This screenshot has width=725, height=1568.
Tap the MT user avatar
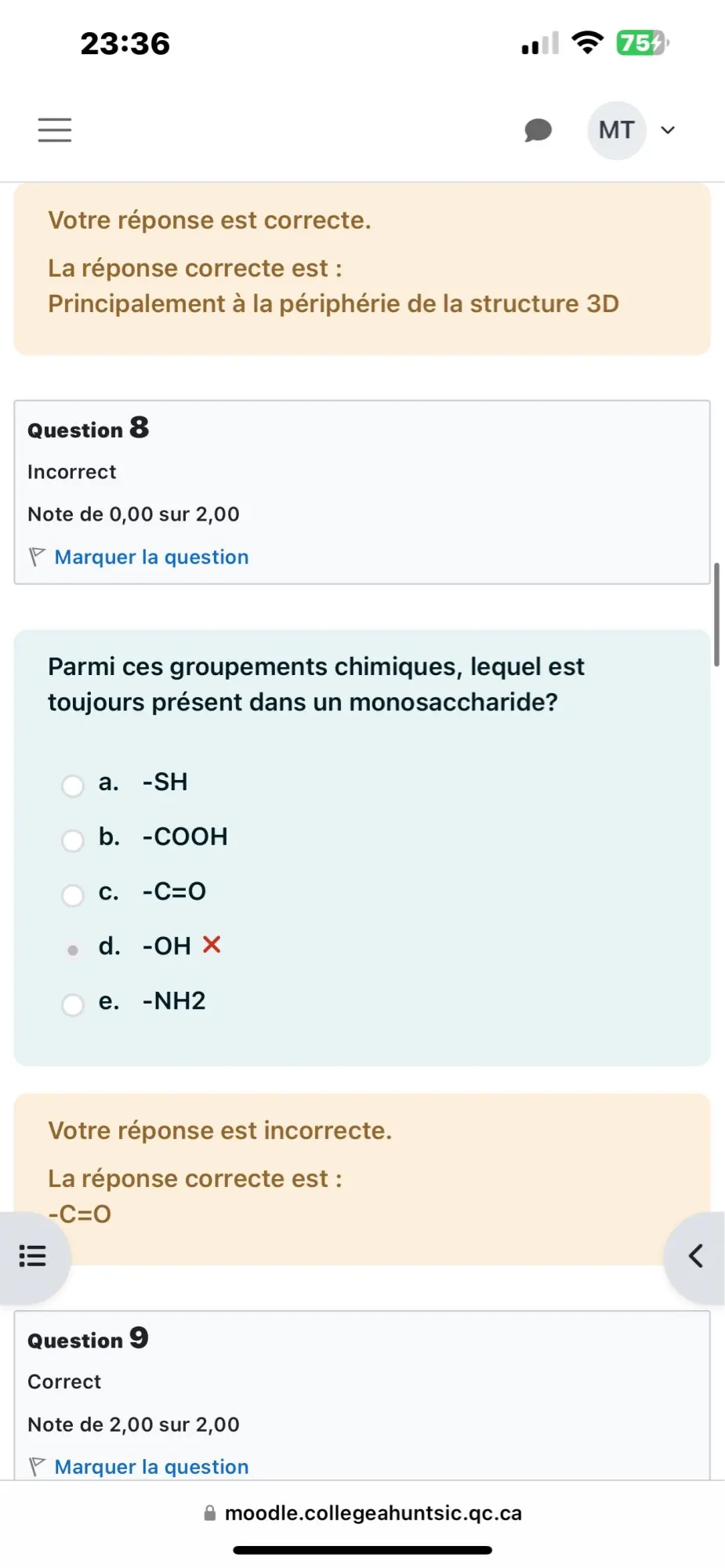[617, 130]
